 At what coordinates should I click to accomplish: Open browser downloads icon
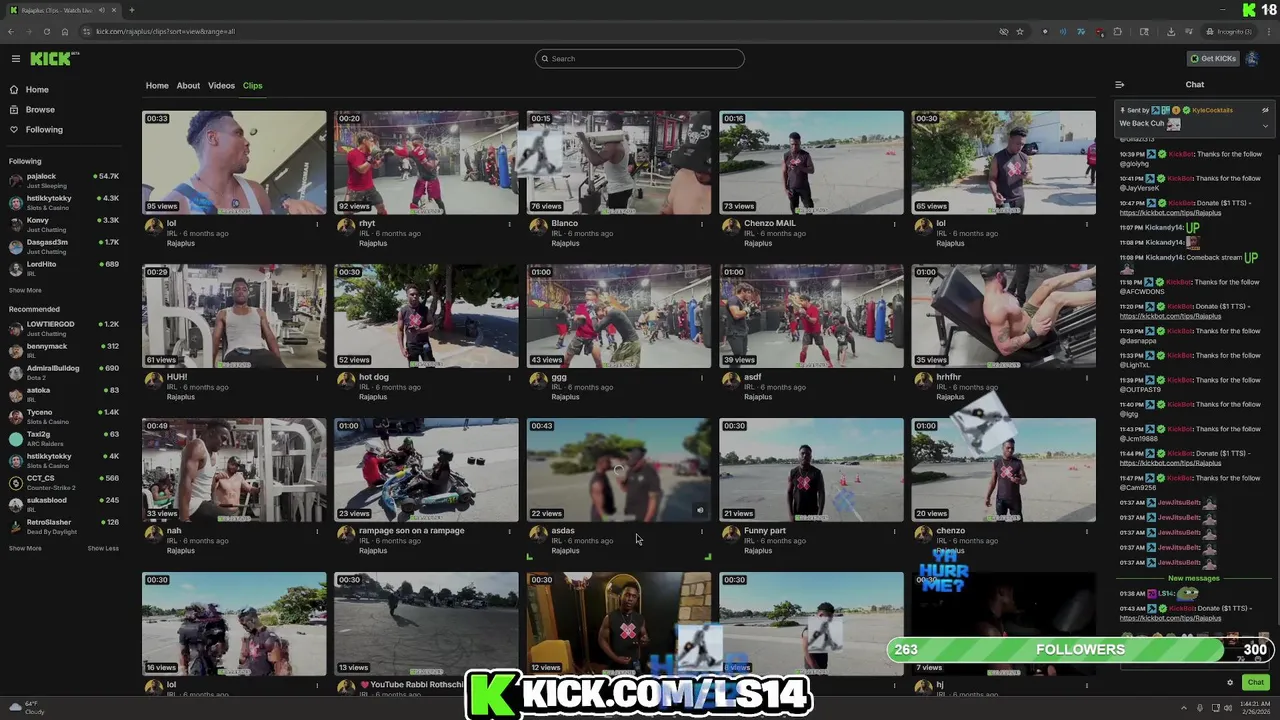coord(1171,31)
